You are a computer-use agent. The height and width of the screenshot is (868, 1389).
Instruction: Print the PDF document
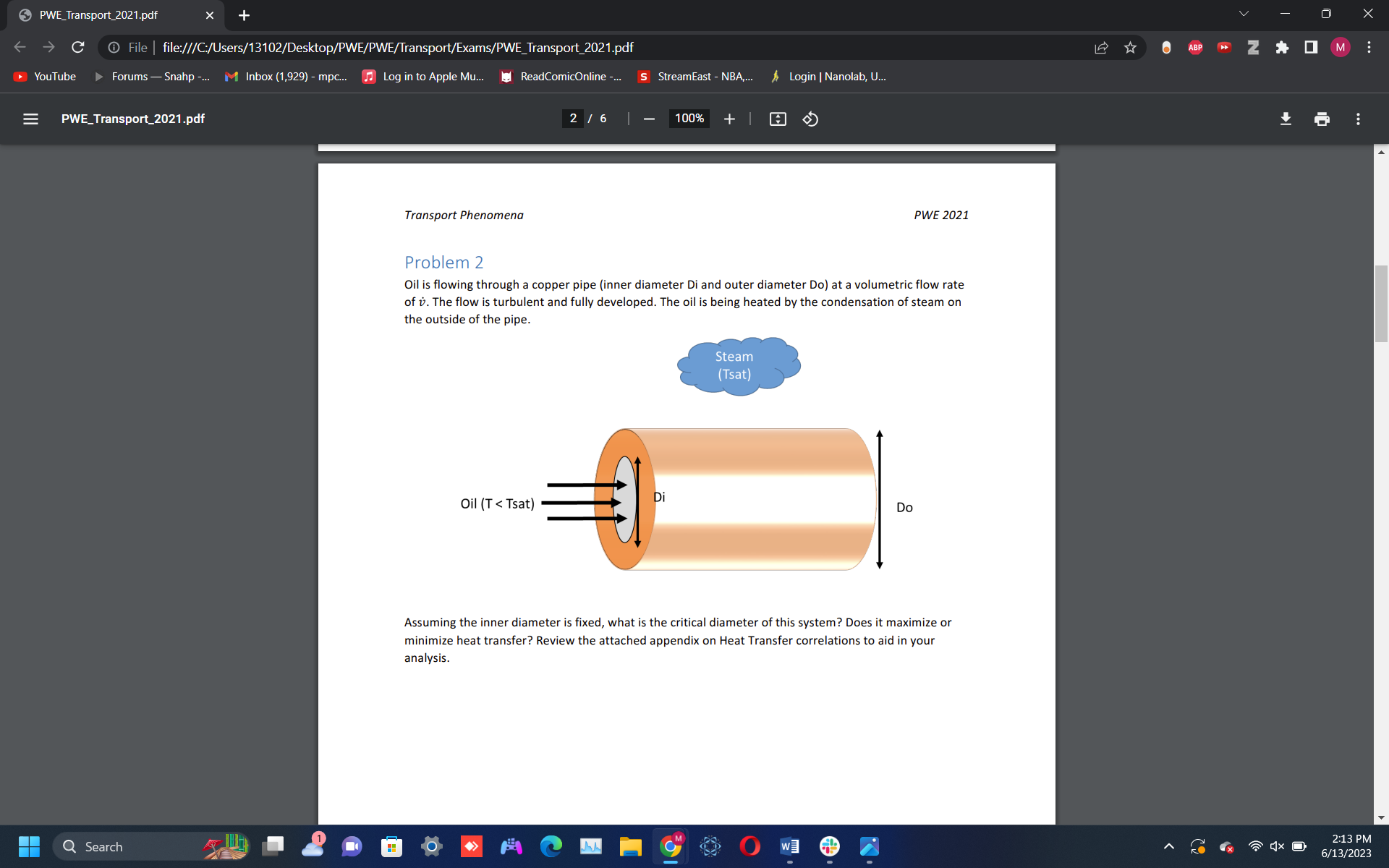(x=1322, y=119)
